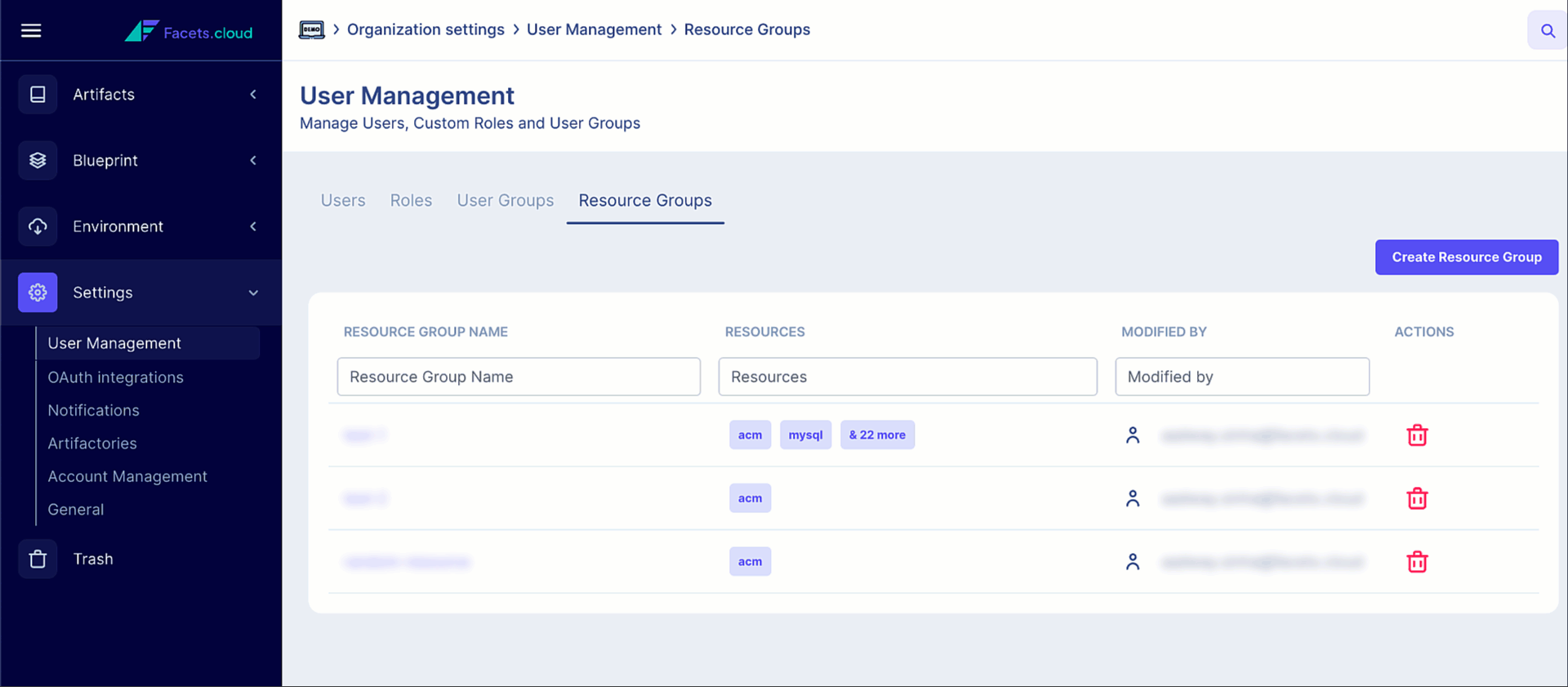Viewport: 1568px width, 687px height.
Task: Click acm tag in the first row
Action: [x=750, y=435]
